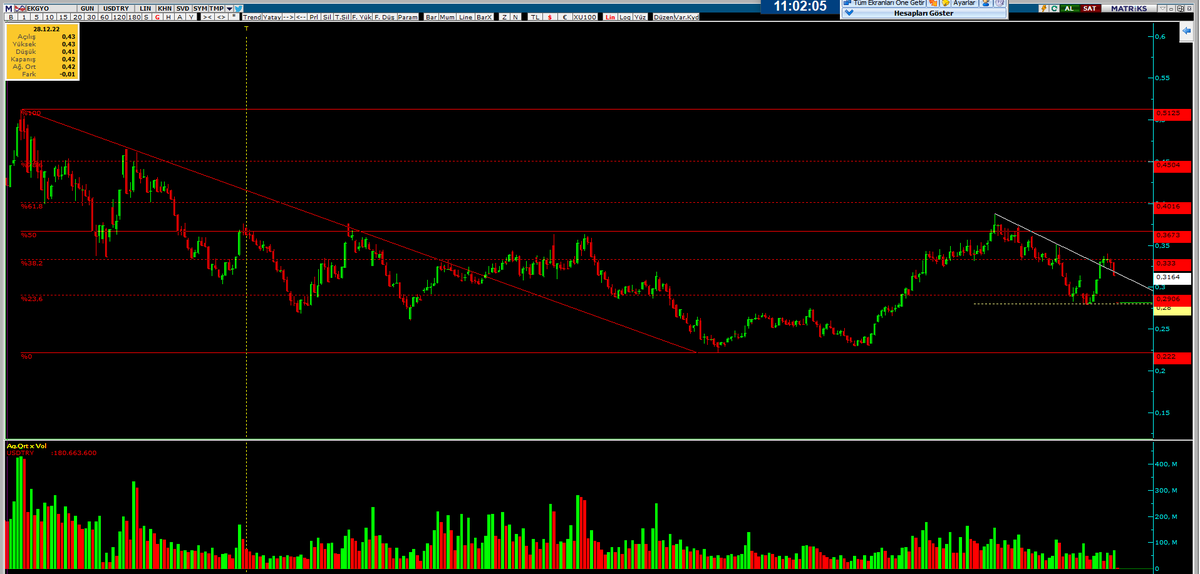Toggle the Lin scale button
Image resolution: width=1200 pixels, height=574 pixels.
(x=610, y=17)
